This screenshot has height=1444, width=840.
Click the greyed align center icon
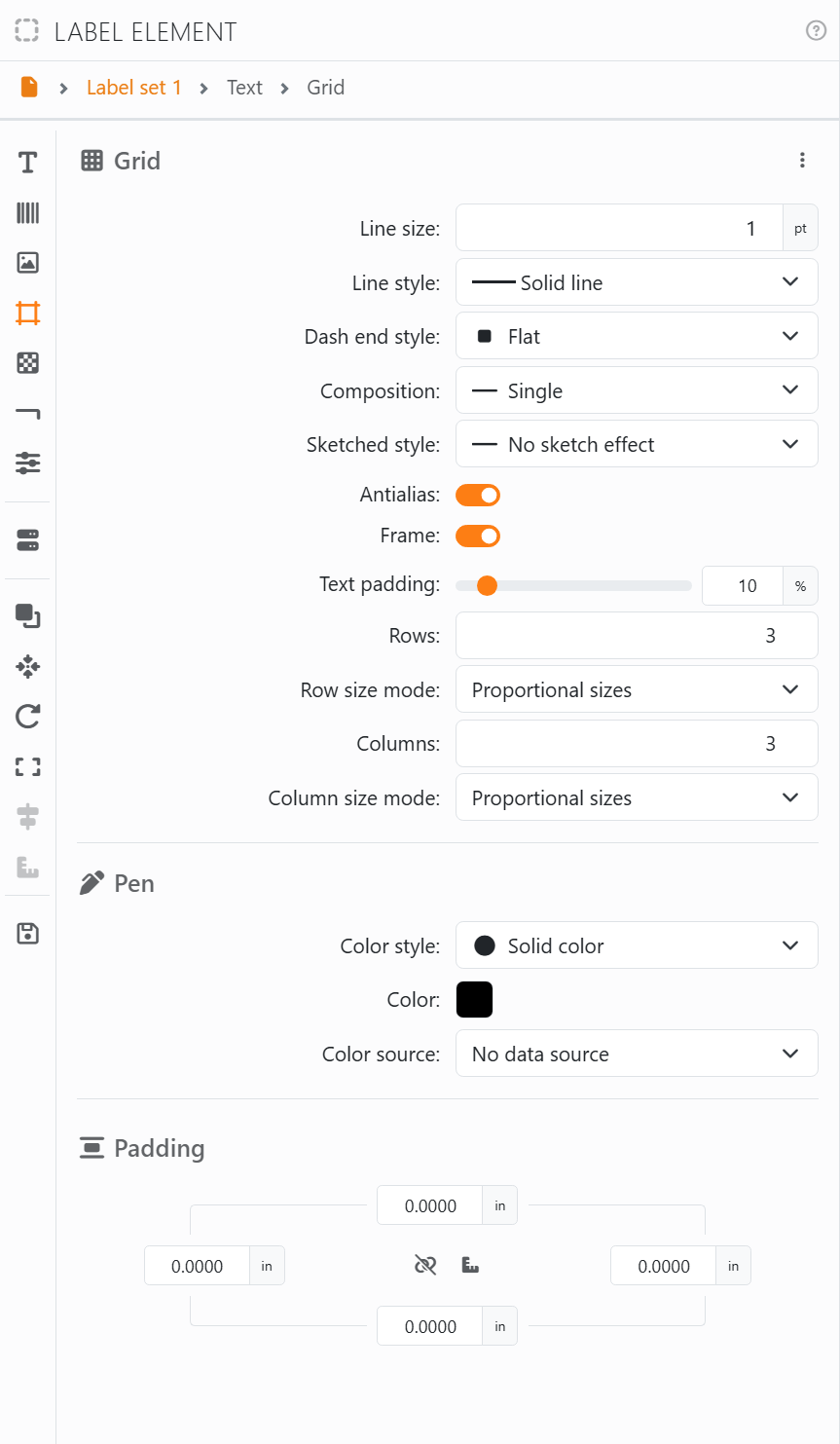[x=27, y=817]
